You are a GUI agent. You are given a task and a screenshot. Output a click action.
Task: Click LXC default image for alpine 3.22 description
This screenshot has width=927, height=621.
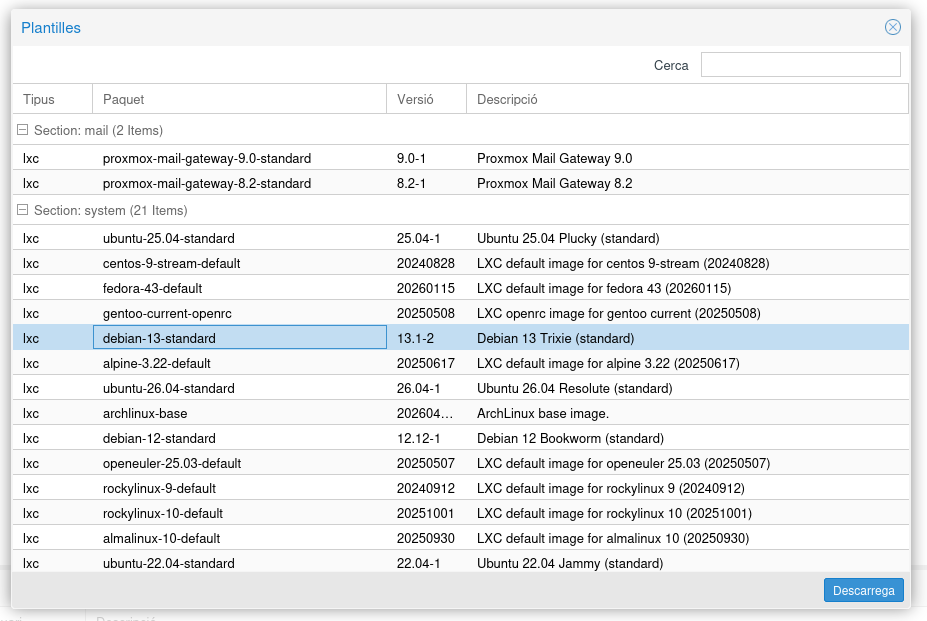[x=608, y=363]
